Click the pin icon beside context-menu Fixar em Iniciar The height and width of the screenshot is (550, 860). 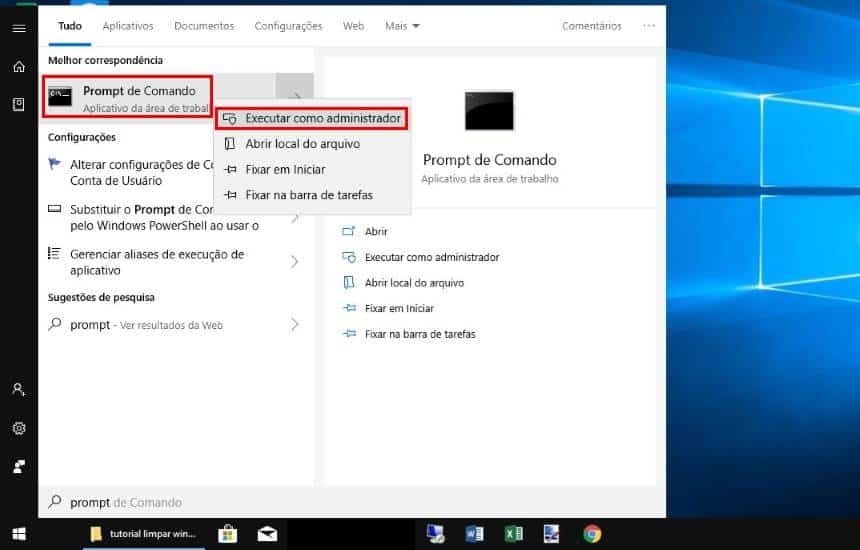(x=230, y=169)
